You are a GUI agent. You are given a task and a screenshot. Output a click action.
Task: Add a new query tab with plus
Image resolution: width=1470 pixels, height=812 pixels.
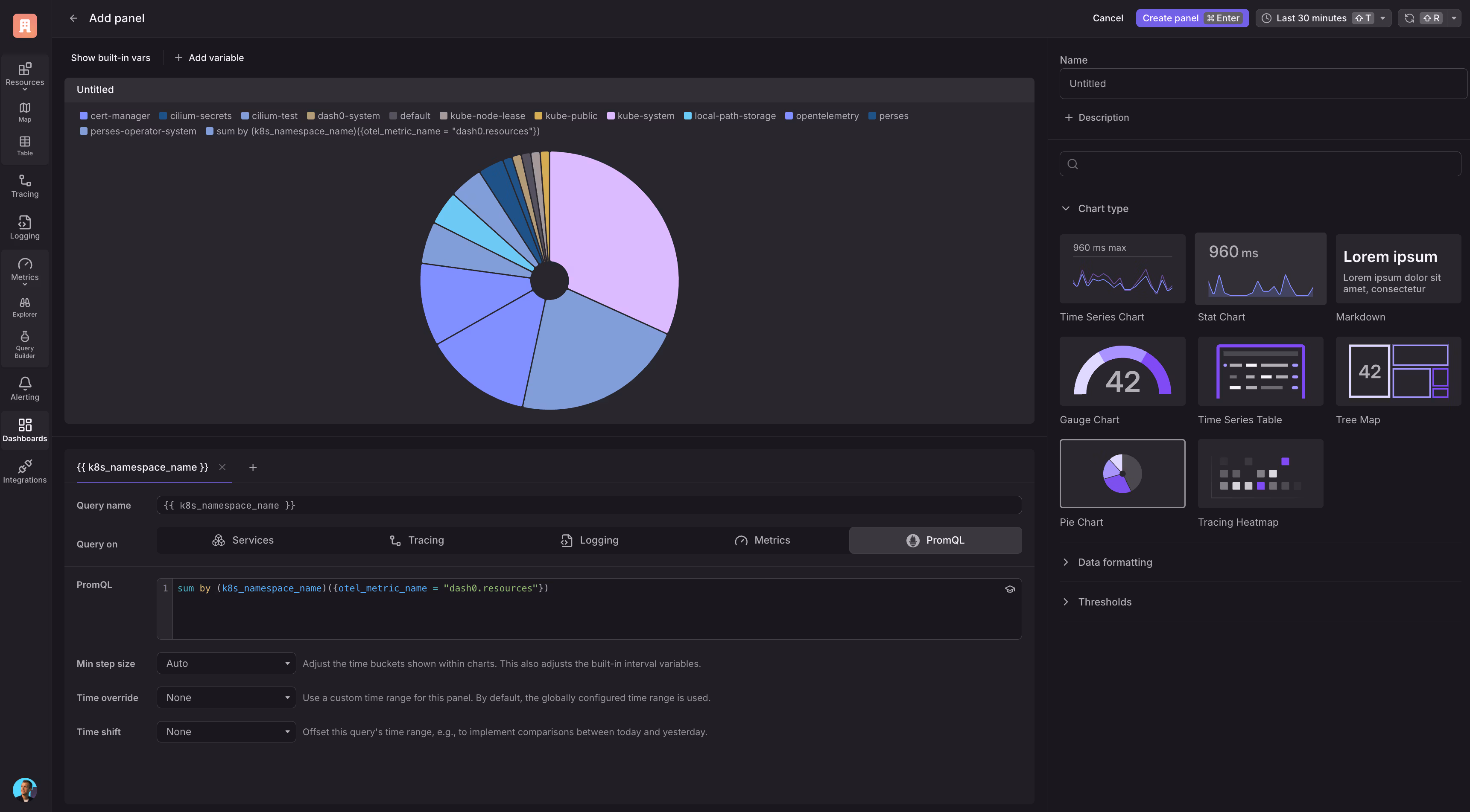[253, 468]
